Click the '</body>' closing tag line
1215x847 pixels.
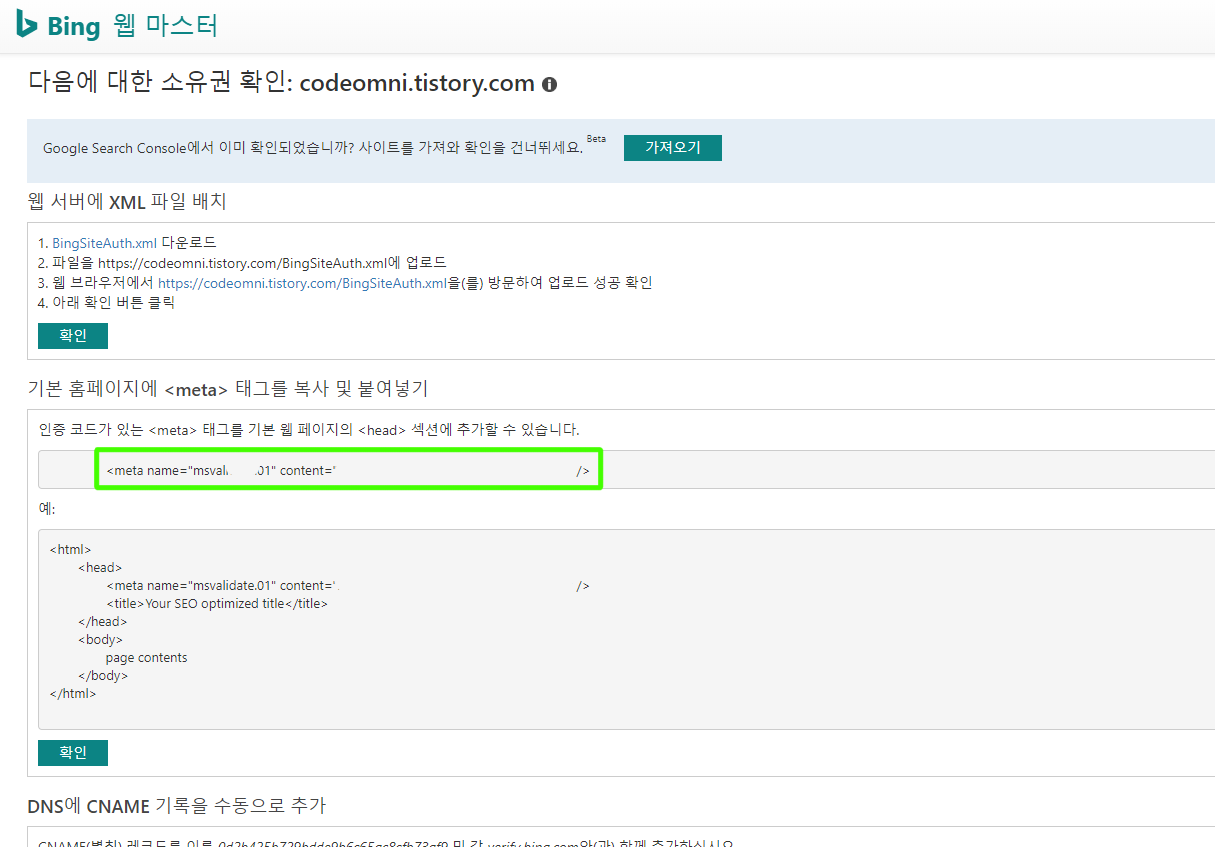[103, 676]
